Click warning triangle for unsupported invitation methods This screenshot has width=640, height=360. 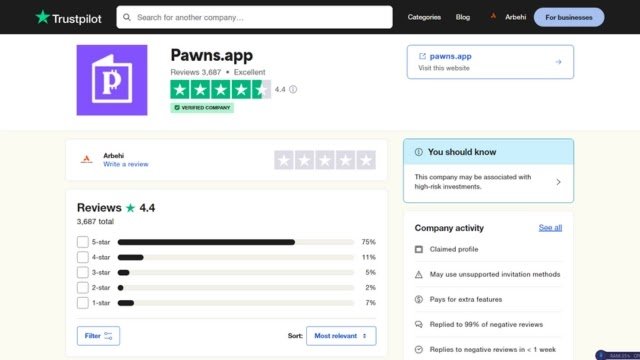[x=419, y=275]
